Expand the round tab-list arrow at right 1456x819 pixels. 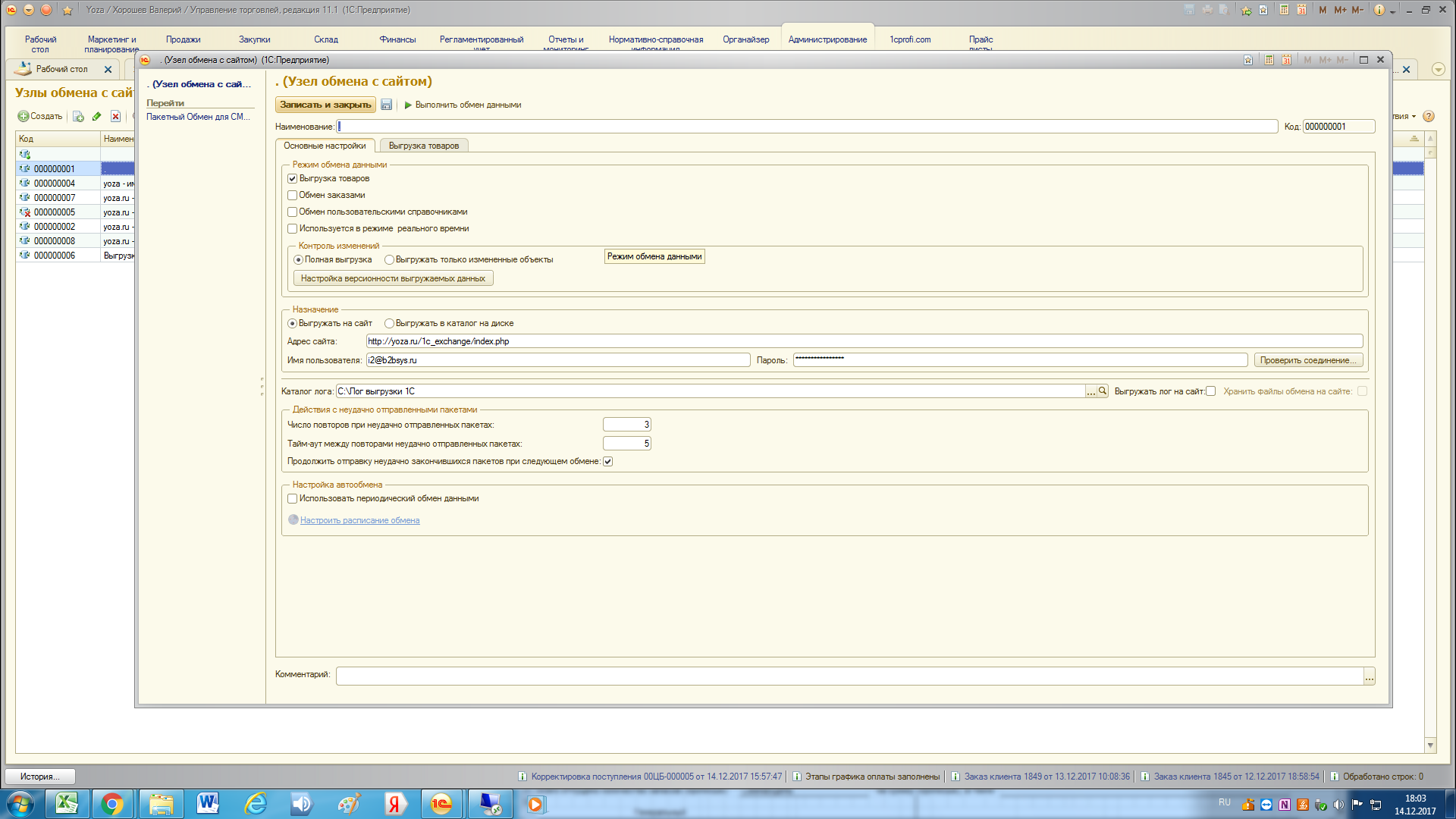point(1438,69)
